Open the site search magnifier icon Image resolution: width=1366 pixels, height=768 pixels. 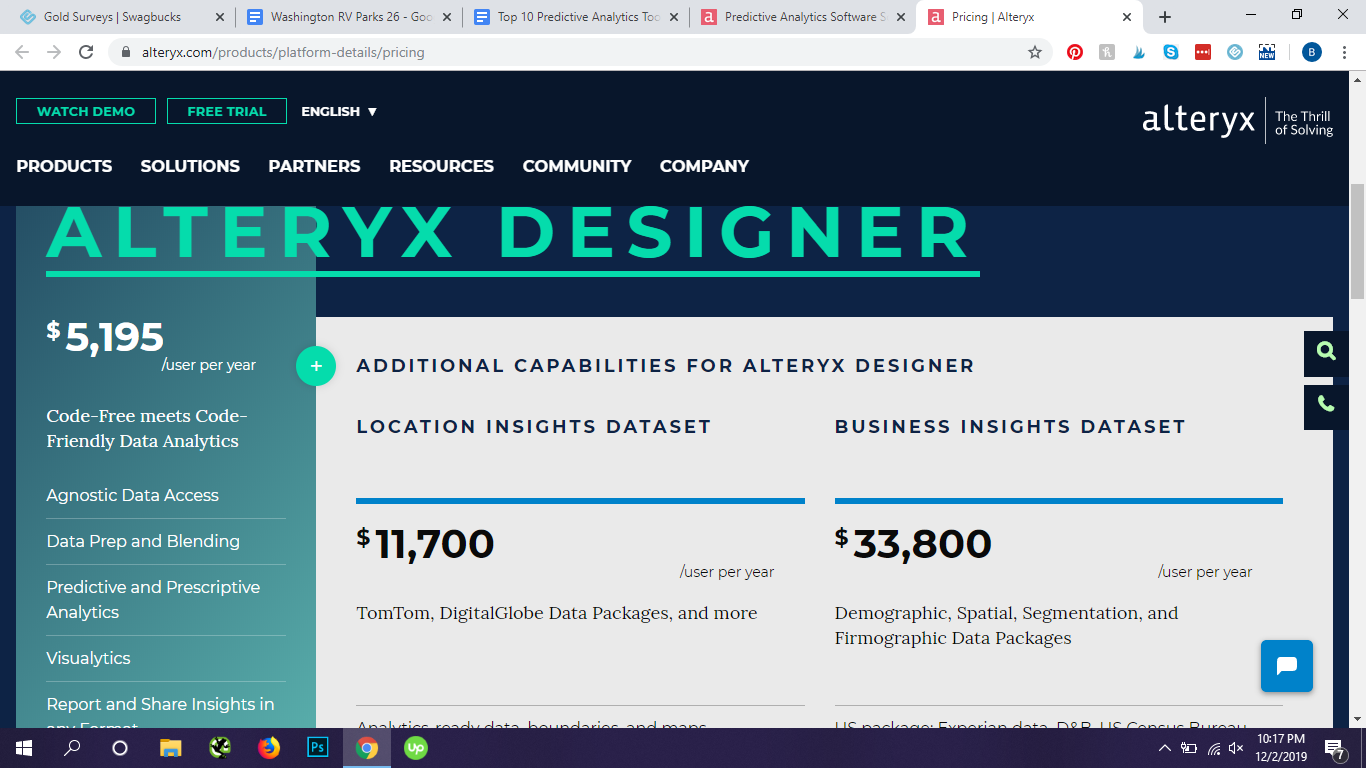pos(1326,351)
